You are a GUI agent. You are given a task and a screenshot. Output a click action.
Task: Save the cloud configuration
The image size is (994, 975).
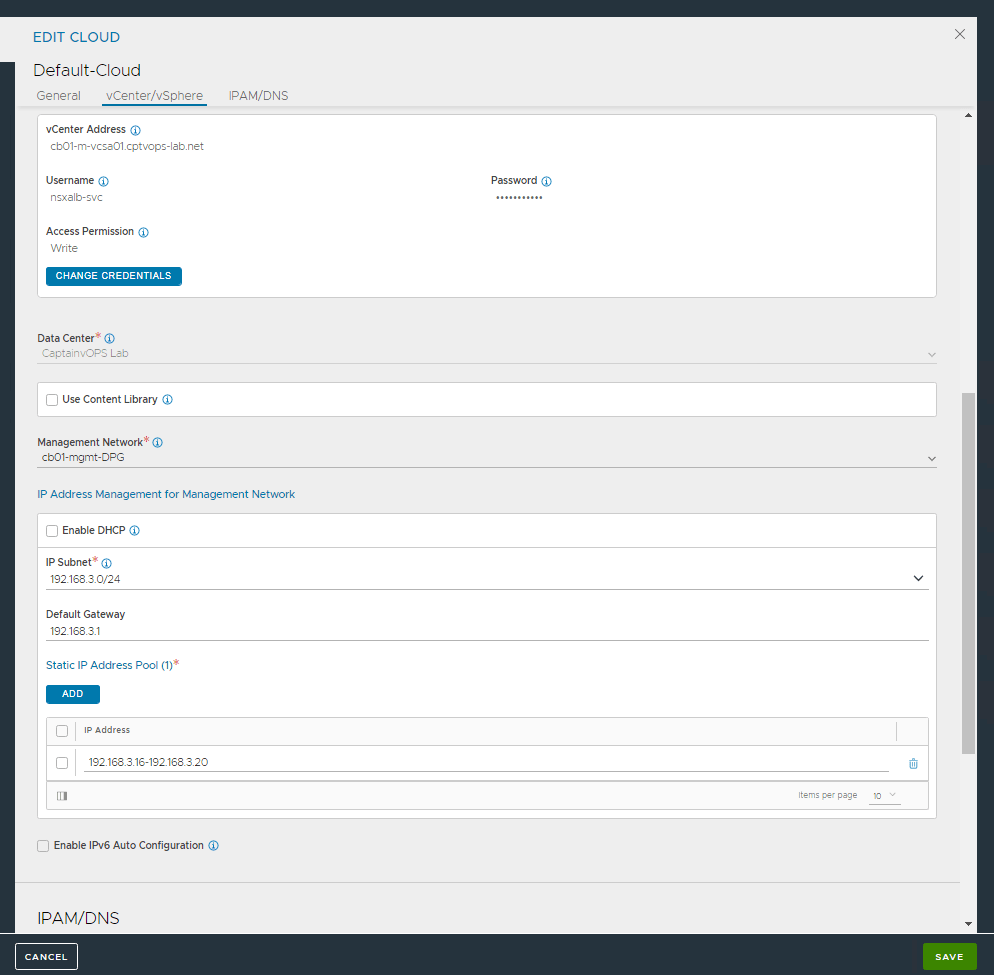[x=948, y=957]
